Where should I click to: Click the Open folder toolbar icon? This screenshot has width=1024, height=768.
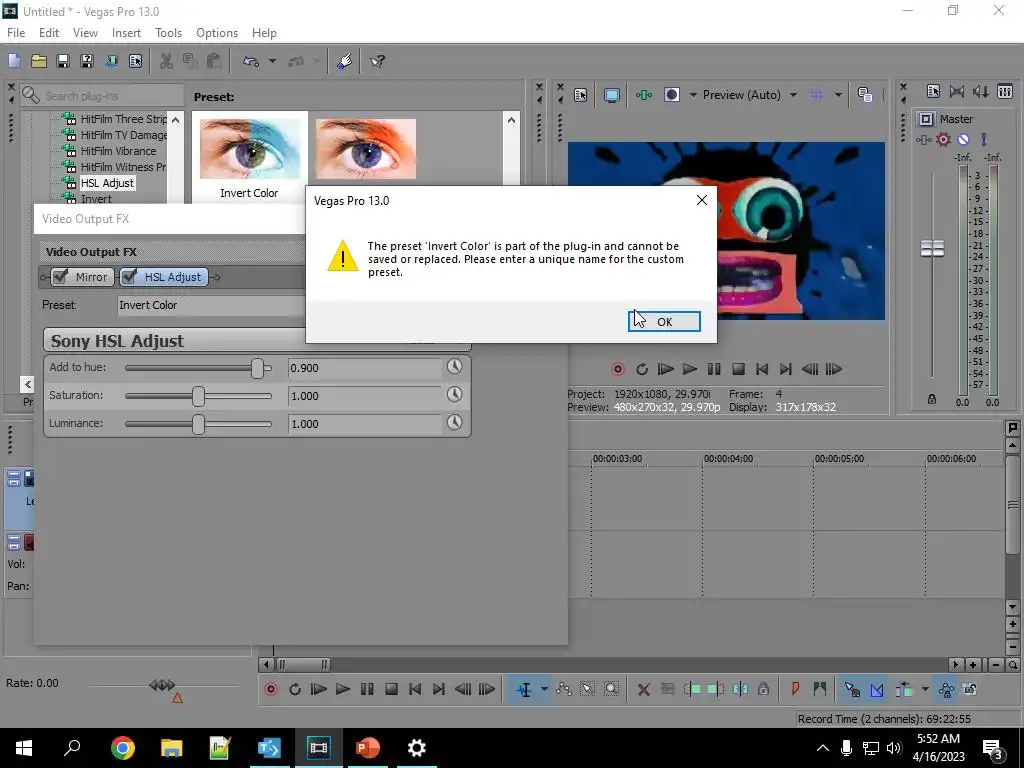click(39, 61)
